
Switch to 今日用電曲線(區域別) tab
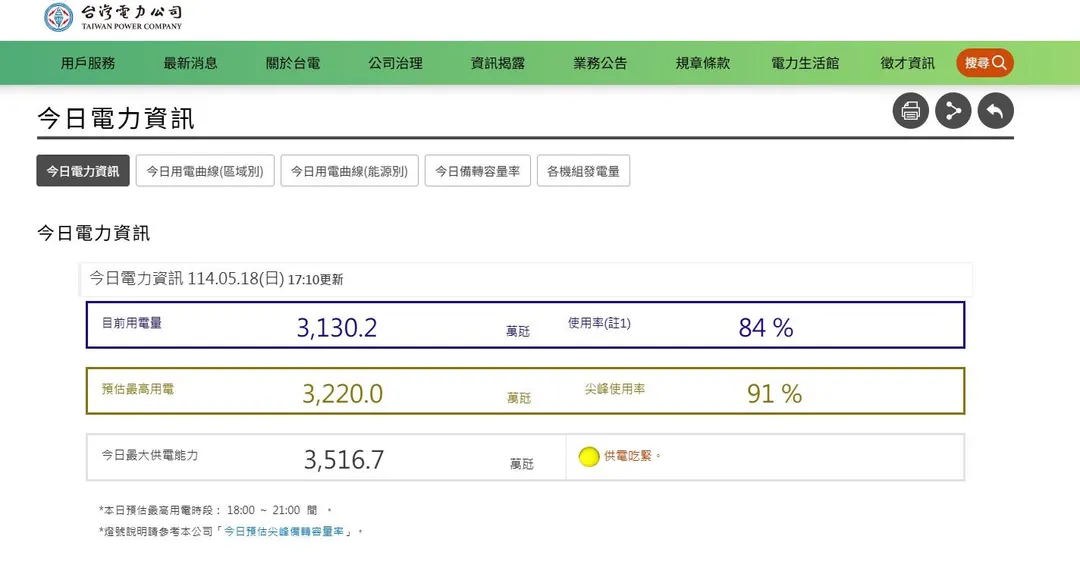coord(205,171)
